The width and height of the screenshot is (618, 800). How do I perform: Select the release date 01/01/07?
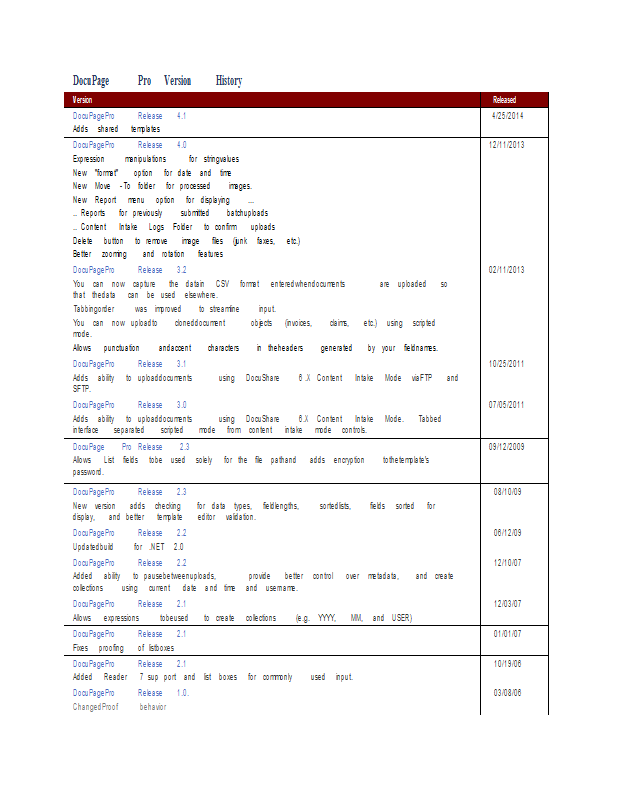pos(507,634)
